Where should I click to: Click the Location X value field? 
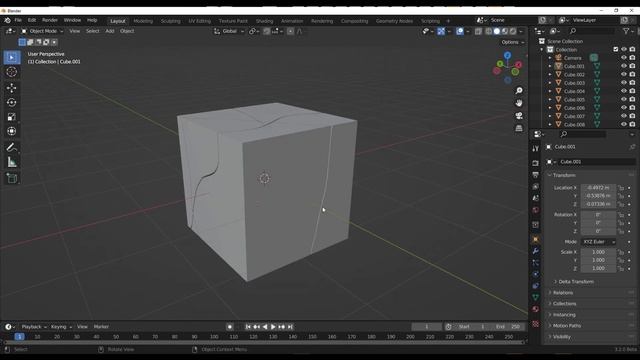tap(598, 188)
